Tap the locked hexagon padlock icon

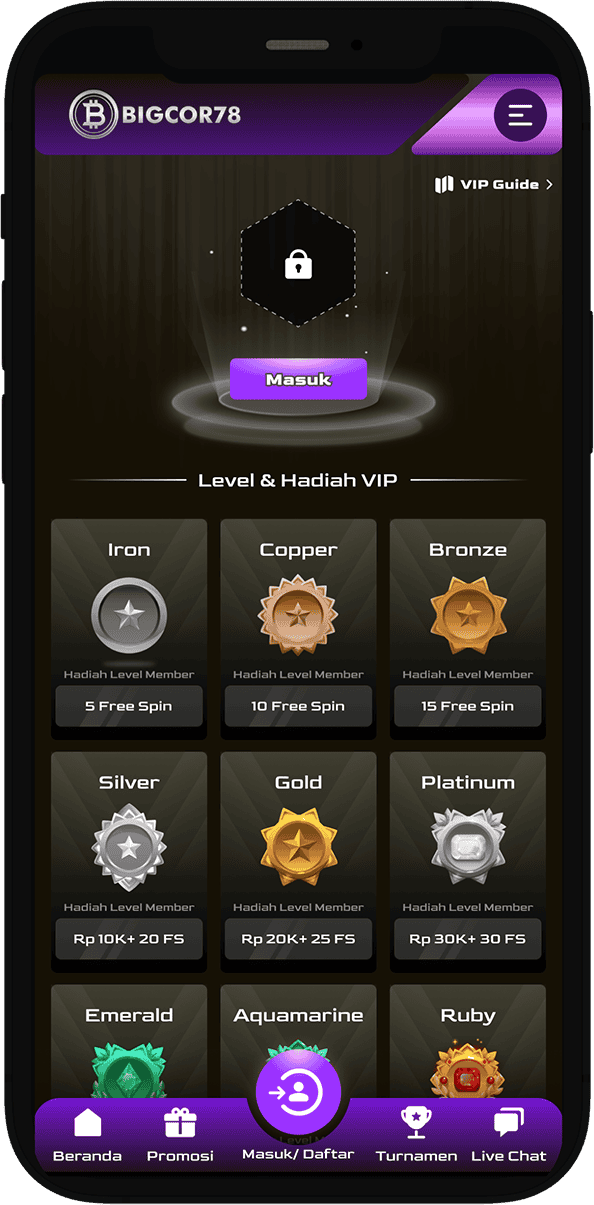pos(298,264)
